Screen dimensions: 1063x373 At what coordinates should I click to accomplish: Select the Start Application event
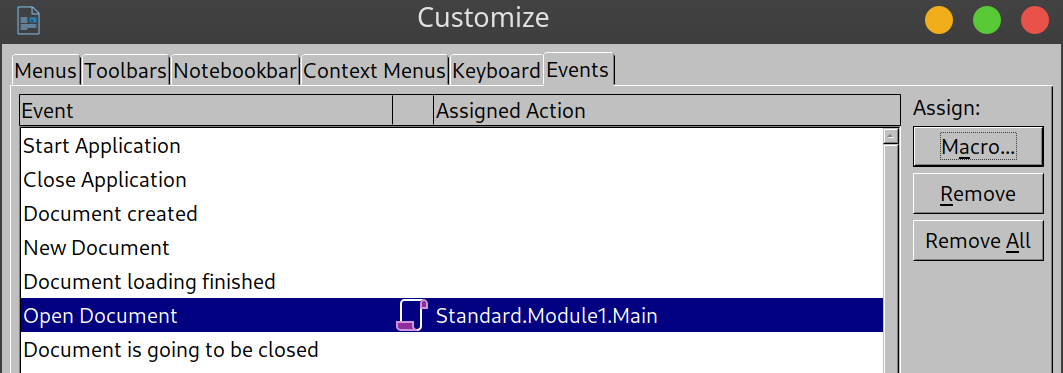click(452, 146)
